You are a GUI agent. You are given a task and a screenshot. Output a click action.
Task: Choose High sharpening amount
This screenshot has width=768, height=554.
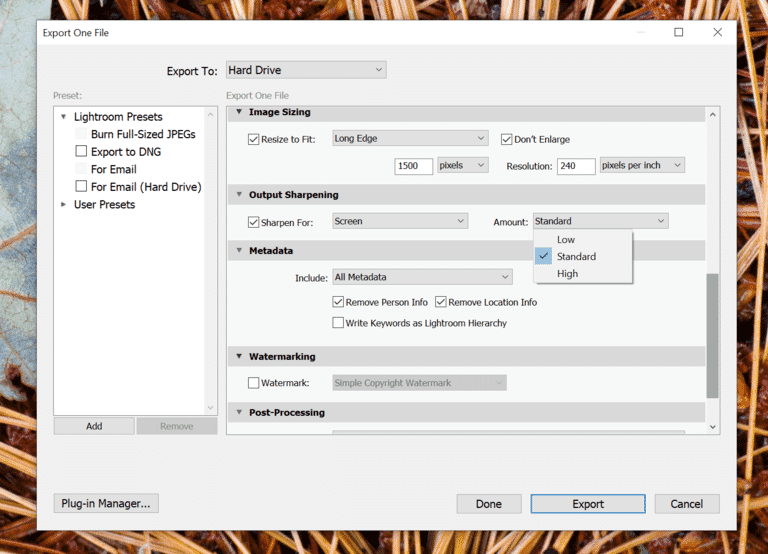[x=583, y=273]
